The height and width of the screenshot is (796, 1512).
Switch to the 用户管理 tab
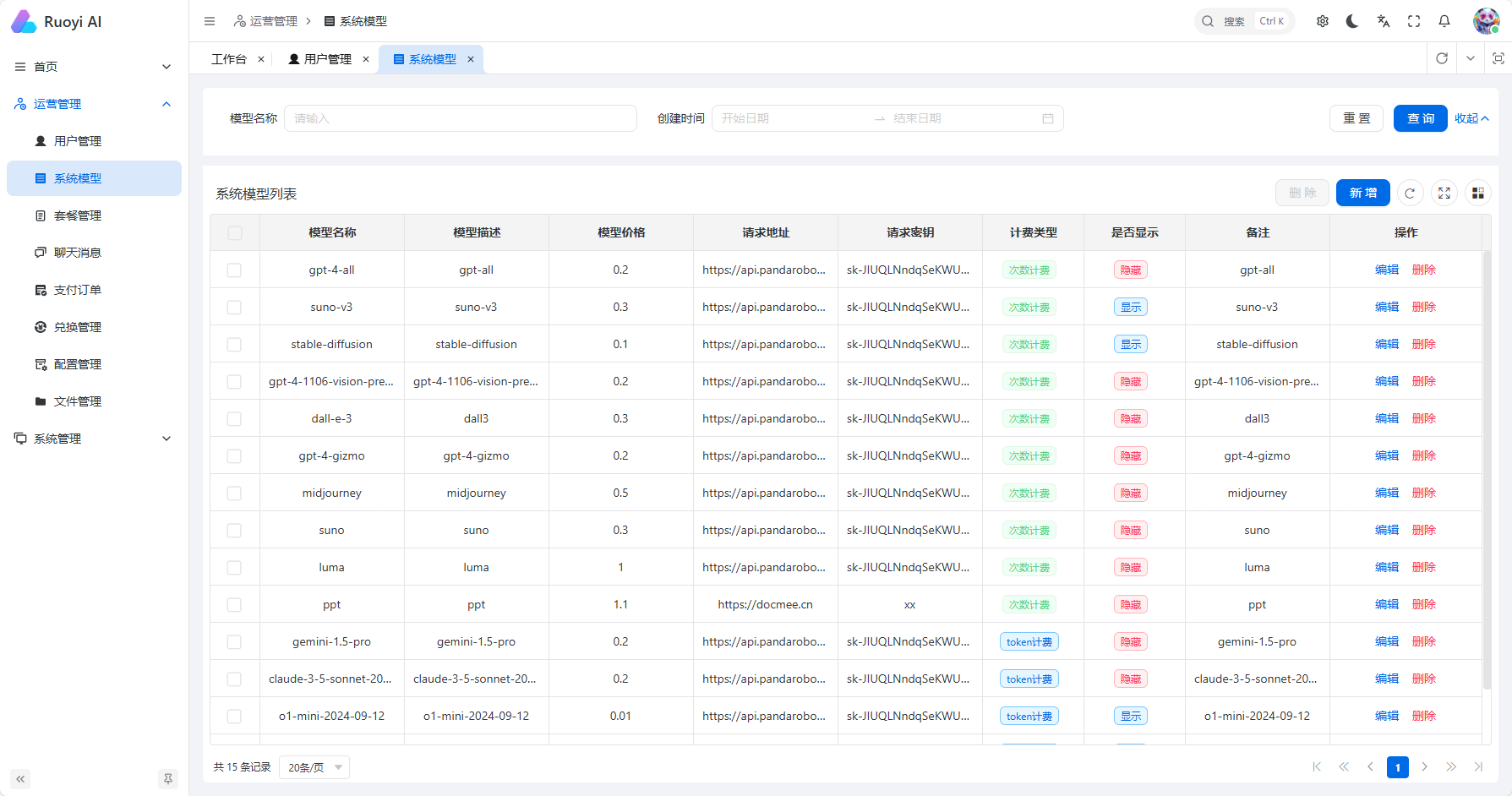coord(327,59)
